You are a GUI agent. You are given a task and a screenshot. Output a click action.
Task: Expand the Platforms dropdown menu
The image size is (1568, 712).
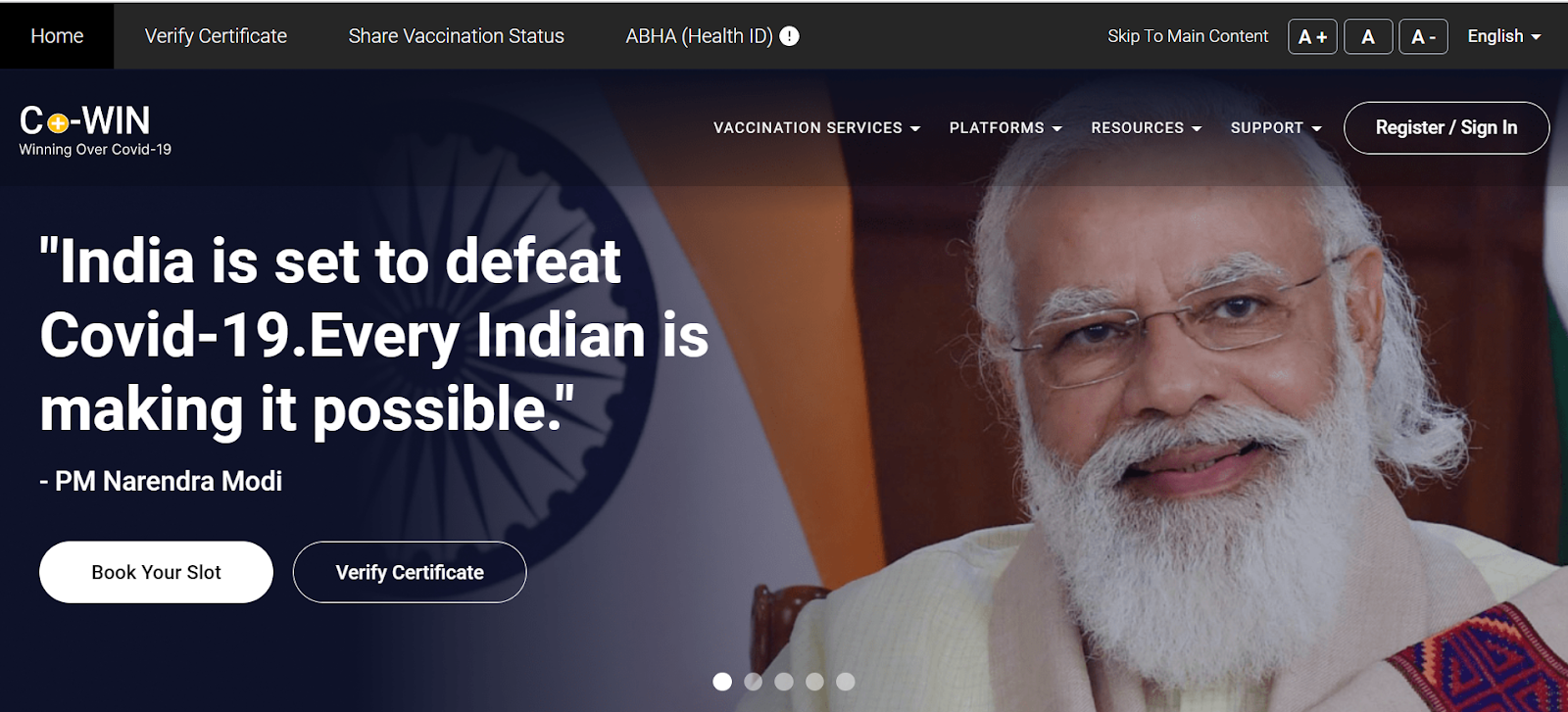point(1005,128)
